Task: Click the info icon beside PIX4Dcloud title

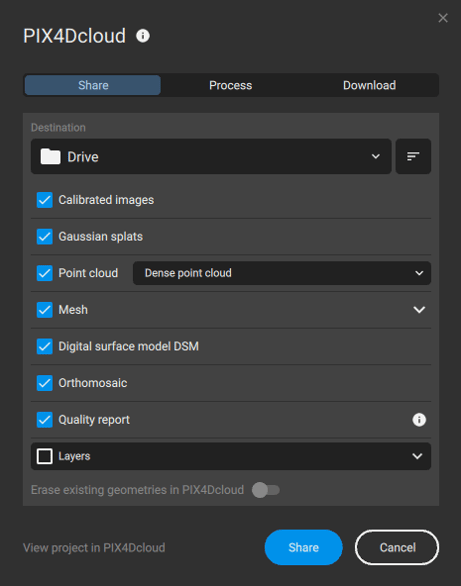Action: [143, 36]
